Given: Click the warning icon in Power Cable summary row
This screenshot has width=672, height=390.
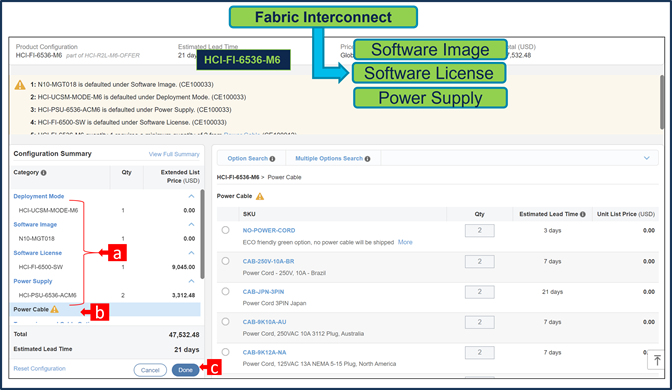Looking at the screenshot, I should (54, 309).
